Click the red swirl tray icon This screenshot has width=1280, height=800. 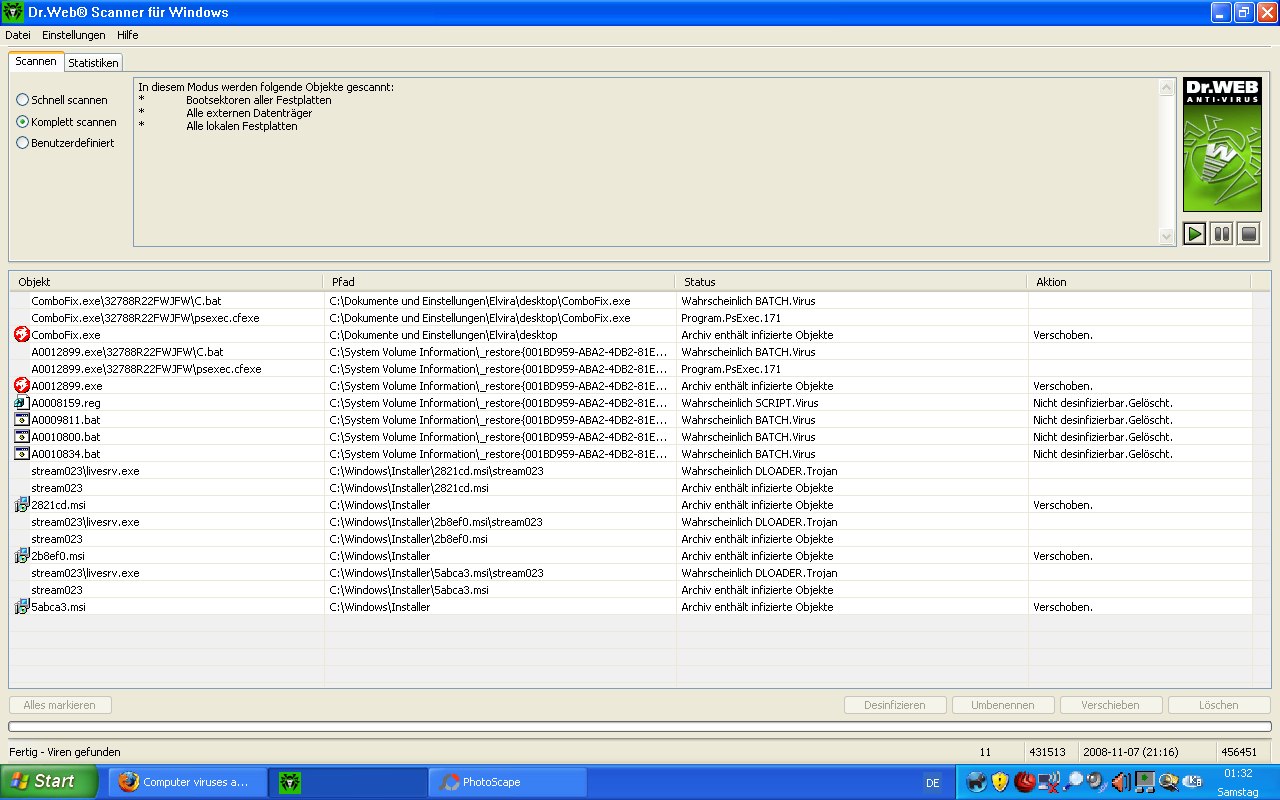point(1024,782)
